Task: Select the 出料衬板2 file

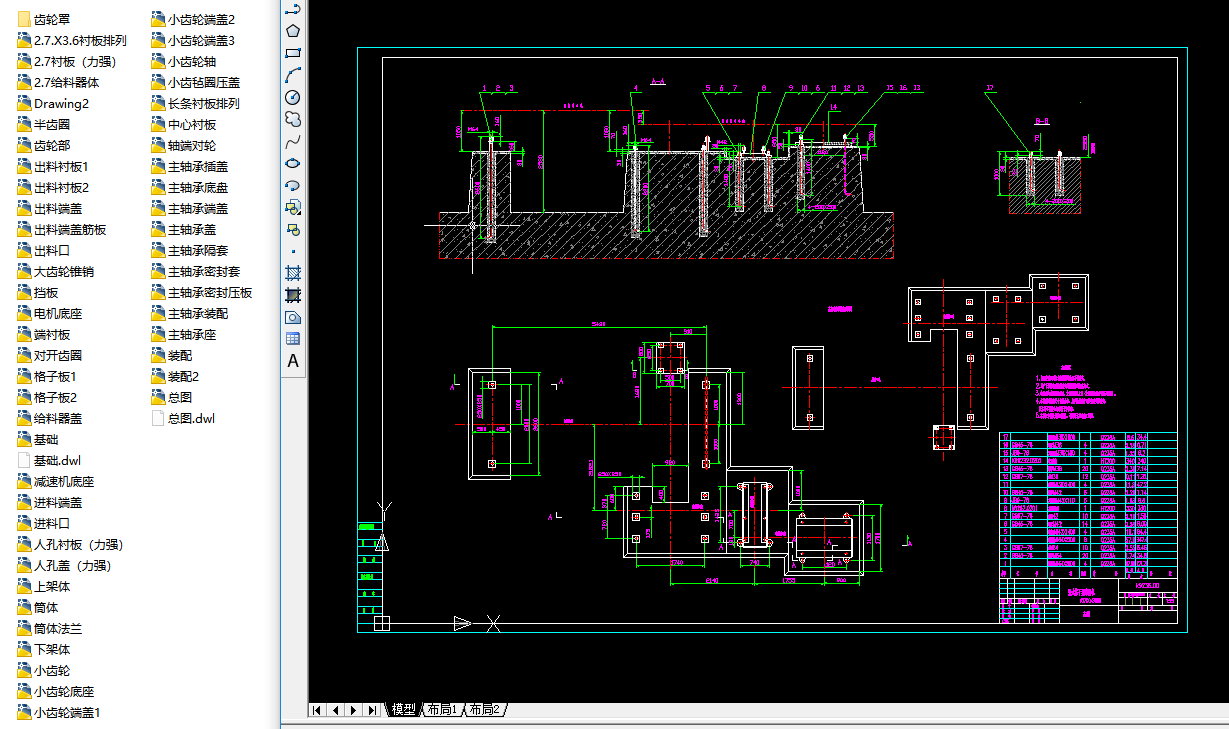Action: [53, 187]
